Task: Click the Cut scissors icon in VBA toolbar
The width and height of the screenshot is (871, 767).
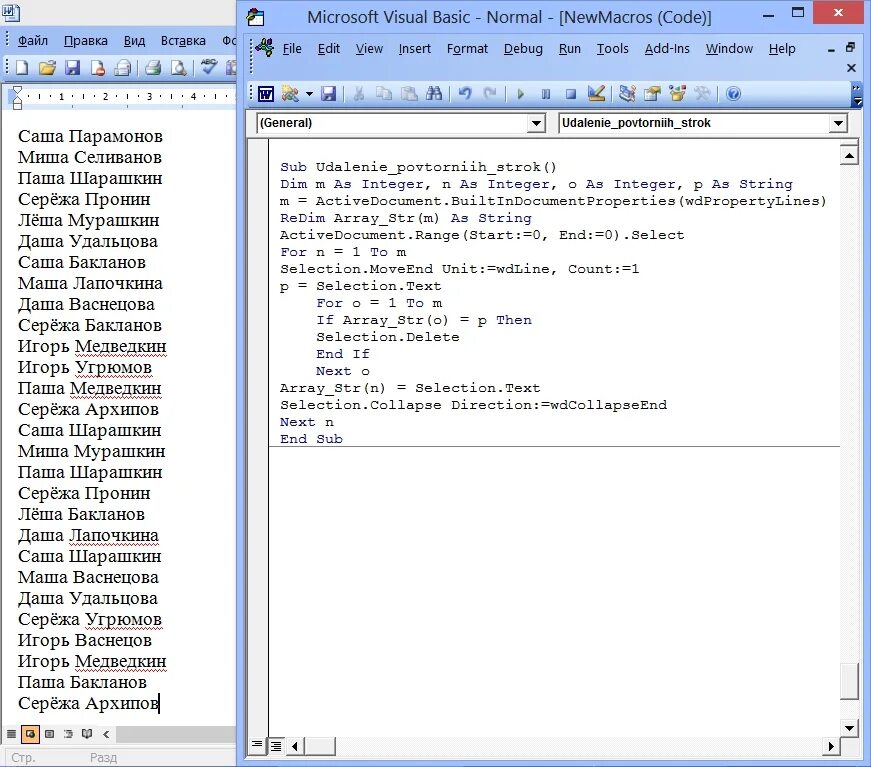Action: (359, 94)
